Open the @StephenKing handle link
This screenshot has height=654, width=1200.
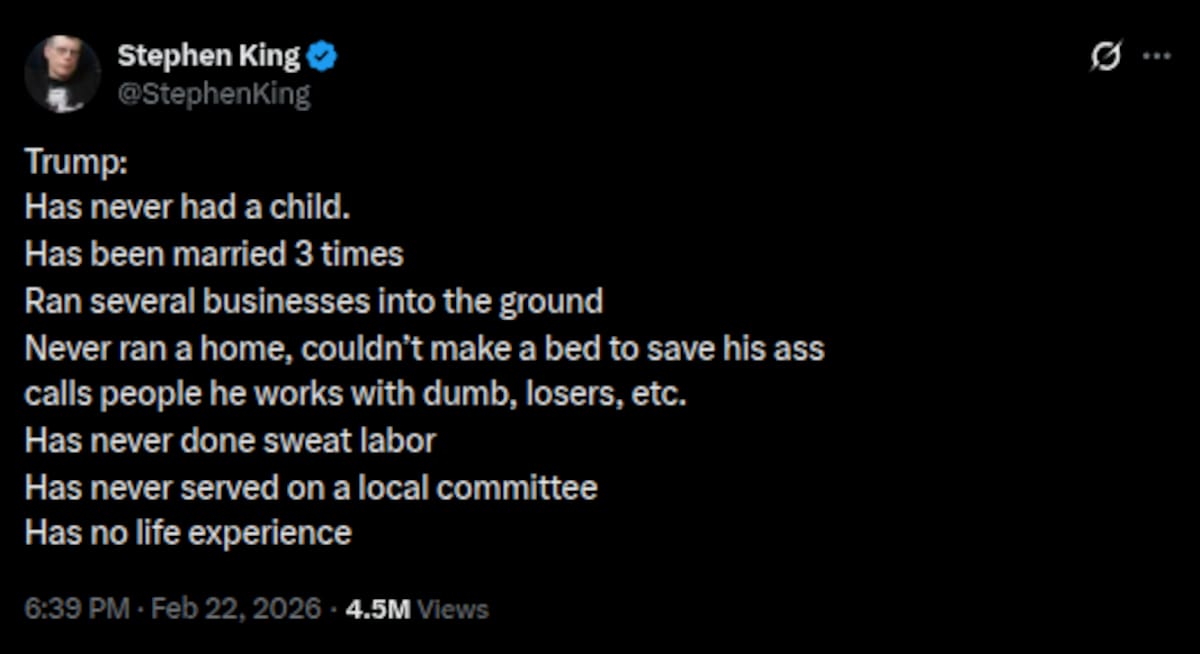tap(213, 95)
